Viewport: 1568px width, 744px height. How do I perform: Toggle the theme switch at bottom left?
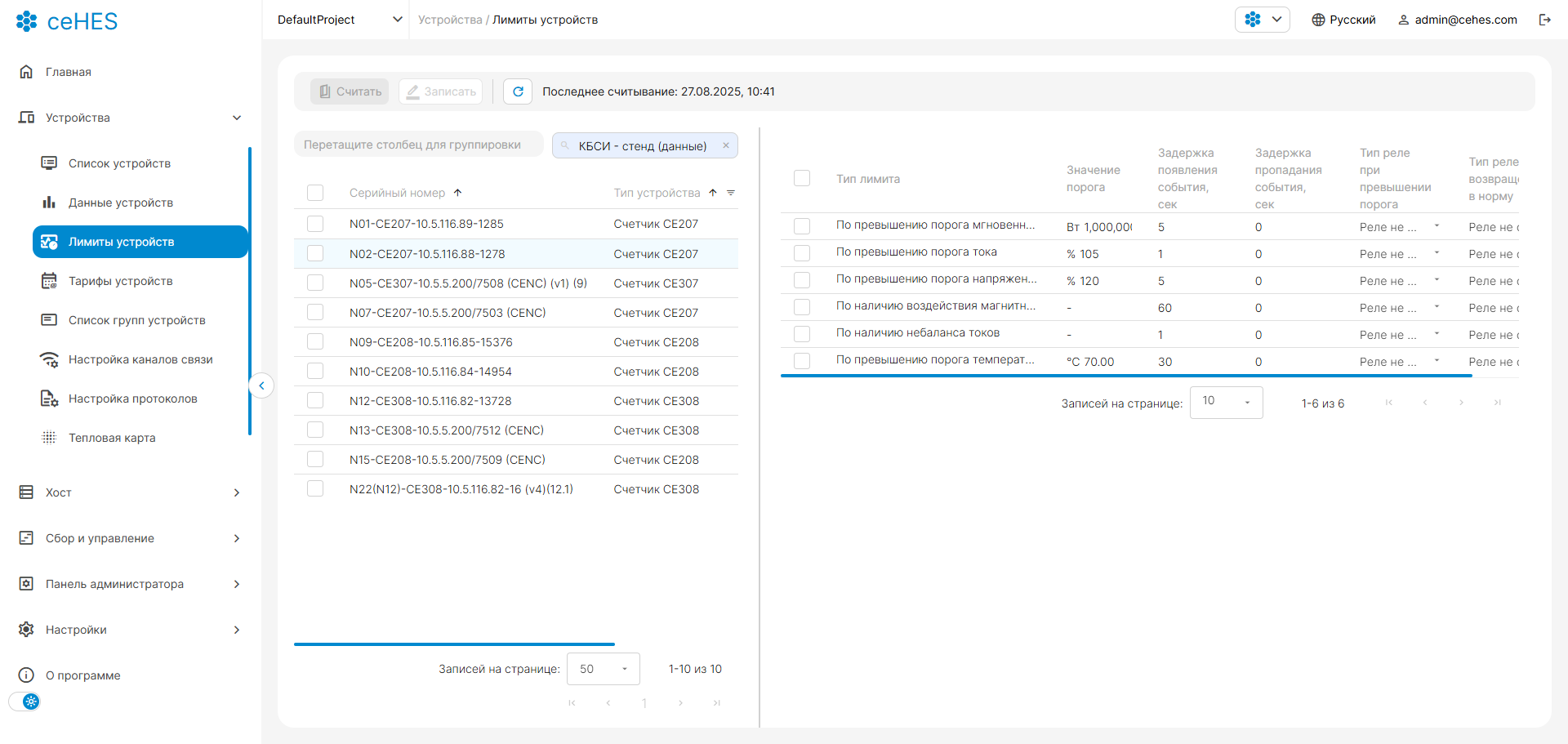(24, 702)
